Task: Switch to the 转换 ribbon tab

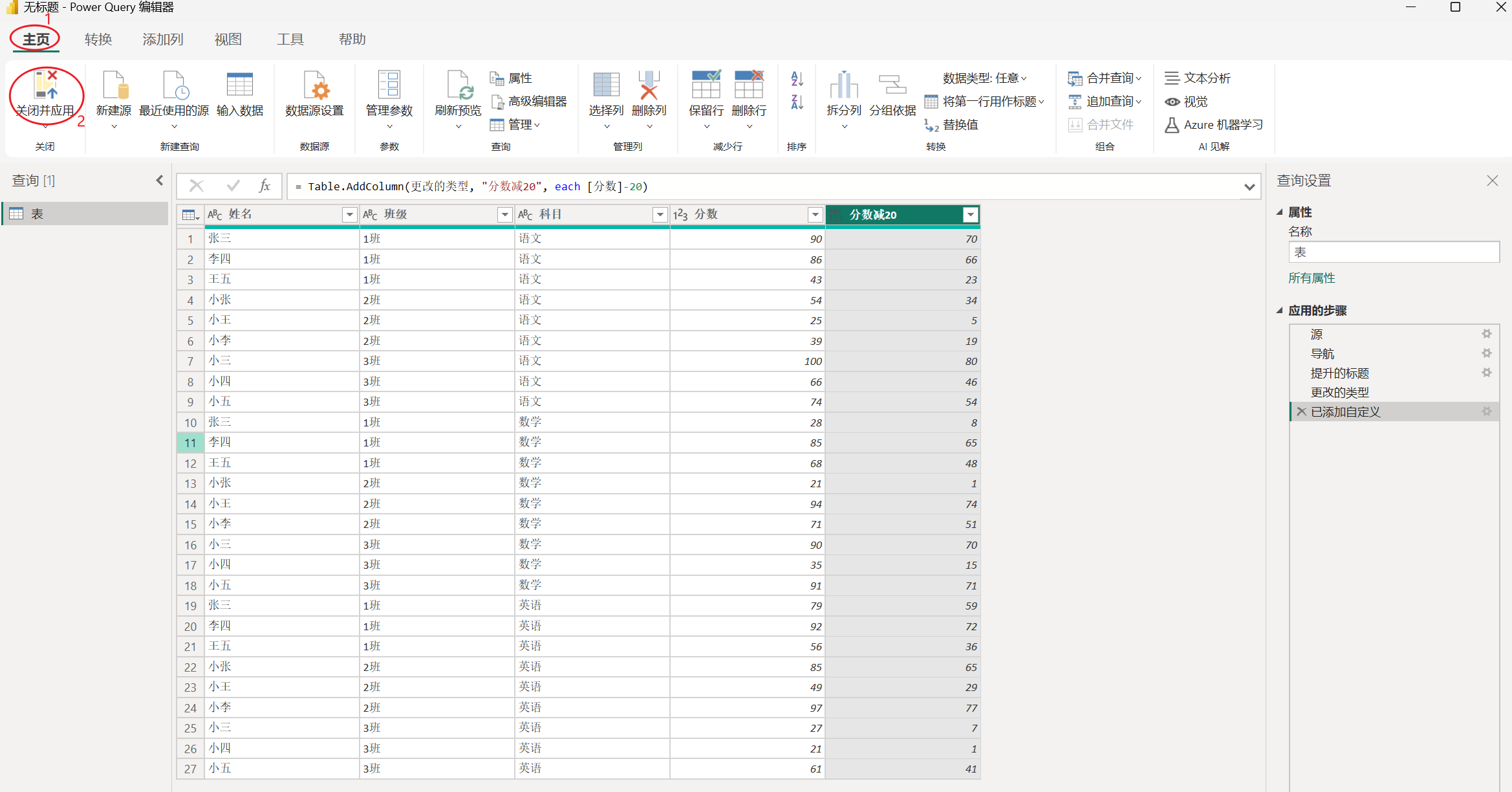Action: pos(98,39)
